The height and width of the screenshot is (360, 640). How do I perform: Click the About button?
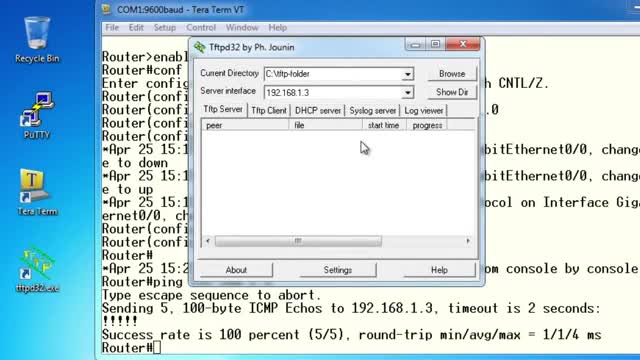(x=236, y=270)
